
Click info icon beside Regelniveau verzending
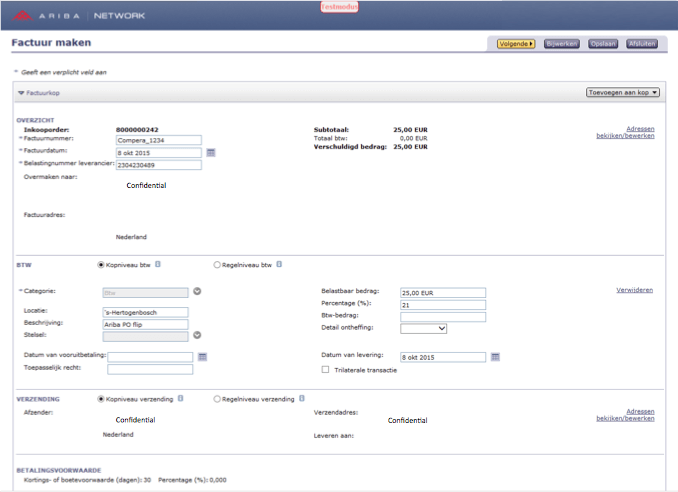[x=301, y=398]
